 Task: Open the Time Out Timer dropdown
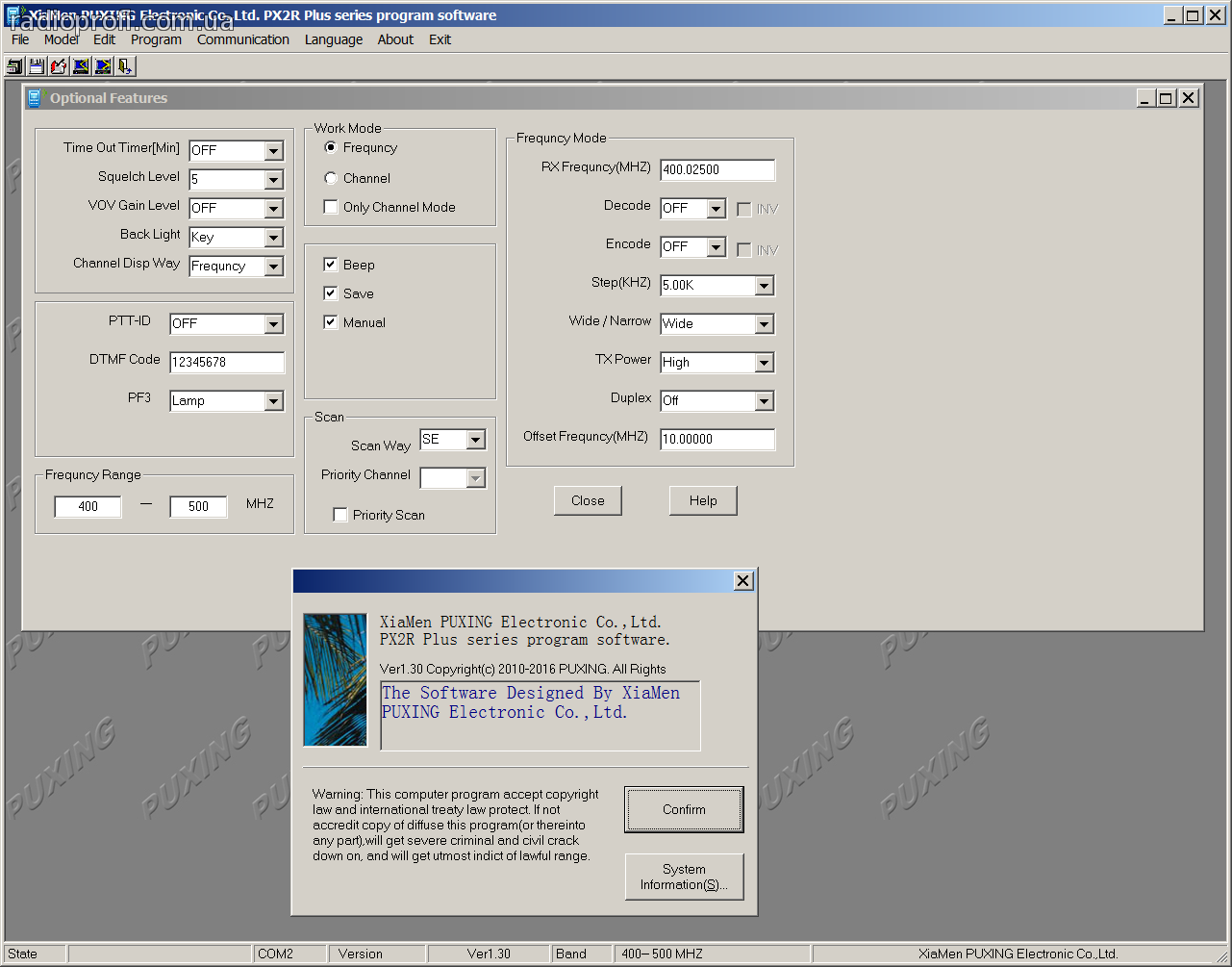pyautogui.click(x=274, y=151)
